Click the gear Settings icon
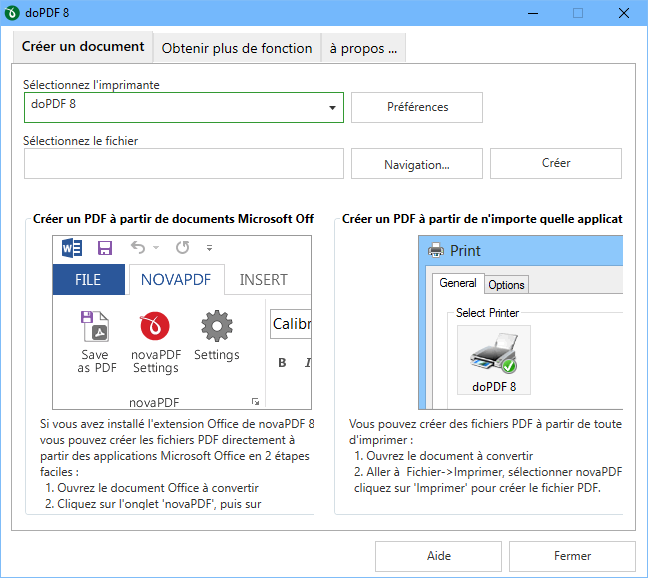Image resolution: width=648 pixels, height=578 pixels. coord(217,326)
